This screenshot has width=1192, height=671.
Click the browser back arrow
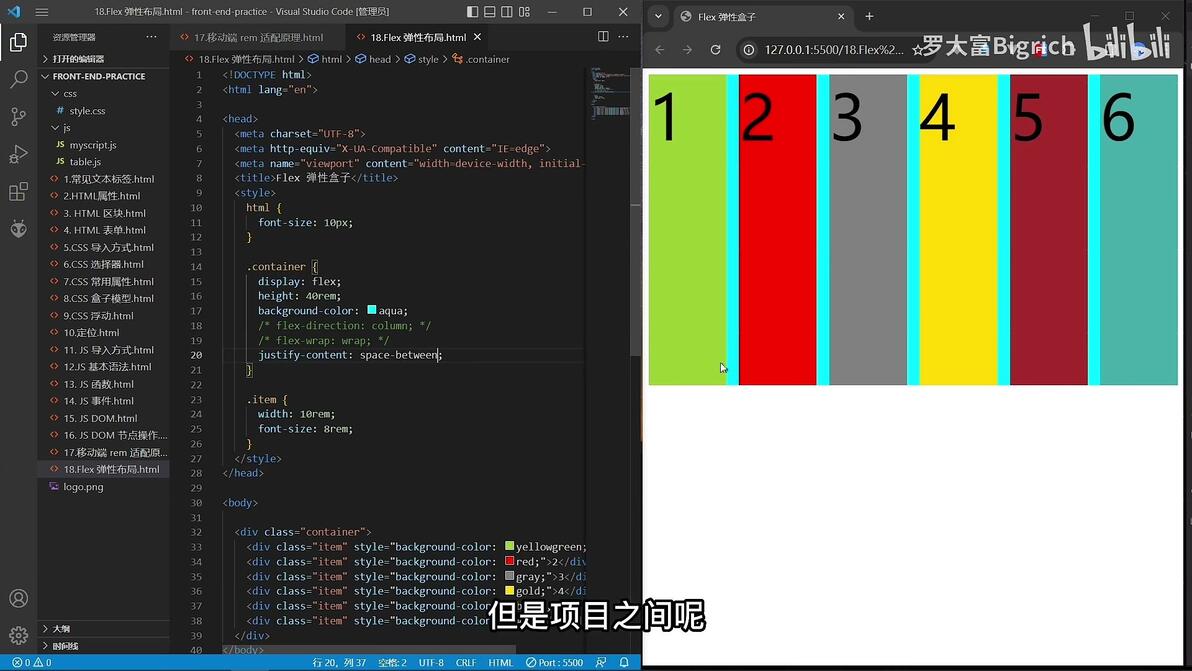pyautogui.click(x=660, y=49)
